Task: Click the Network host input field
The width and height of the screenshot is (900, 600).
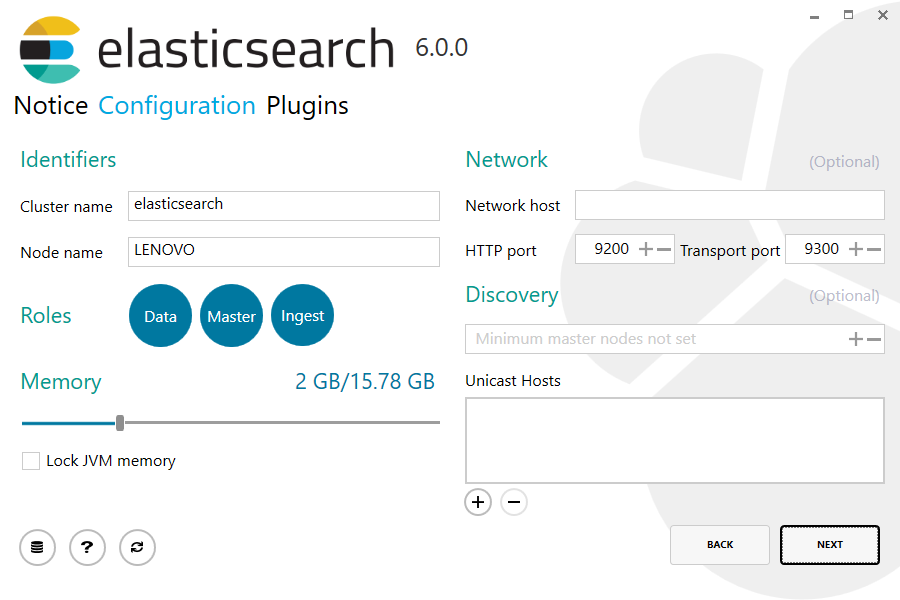Action: tap(729, 205)
